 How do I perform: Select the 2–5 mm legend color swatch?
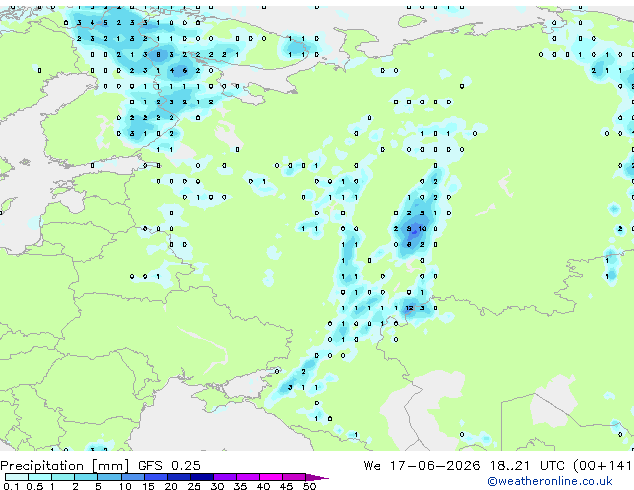[86, 477]
